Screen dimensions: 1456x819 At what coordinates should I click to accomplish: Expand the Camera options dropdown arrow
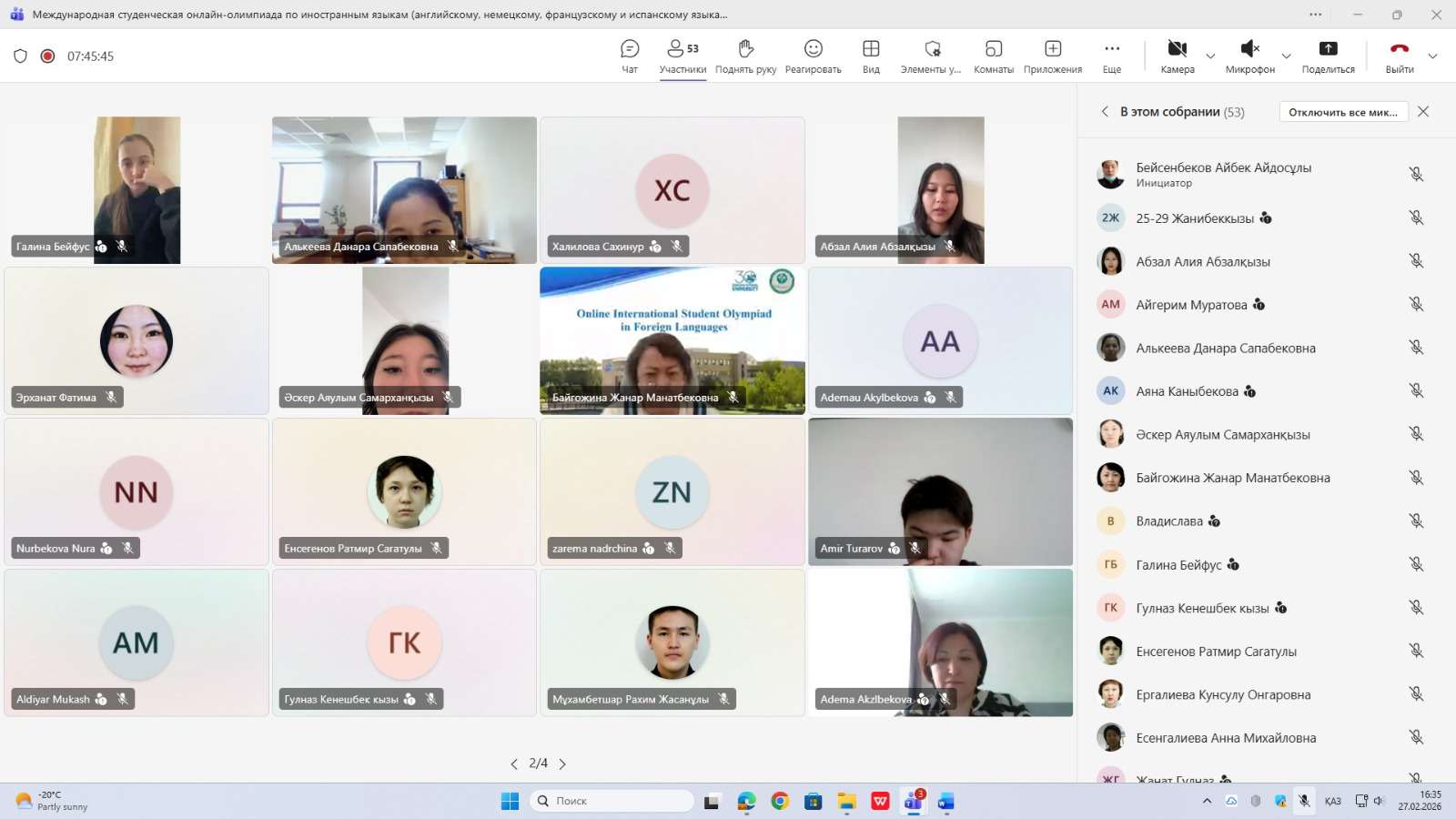click(1210, 56)
